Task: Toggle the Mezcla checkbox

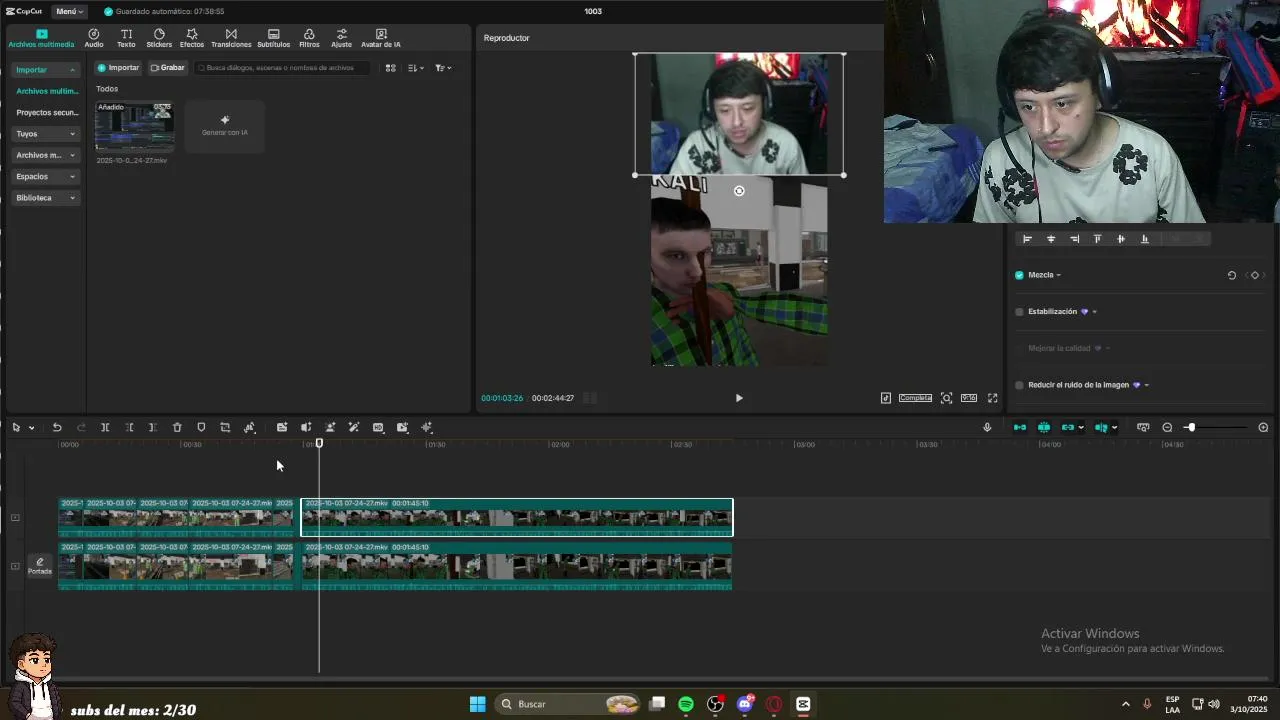Action: [1019, 275]
